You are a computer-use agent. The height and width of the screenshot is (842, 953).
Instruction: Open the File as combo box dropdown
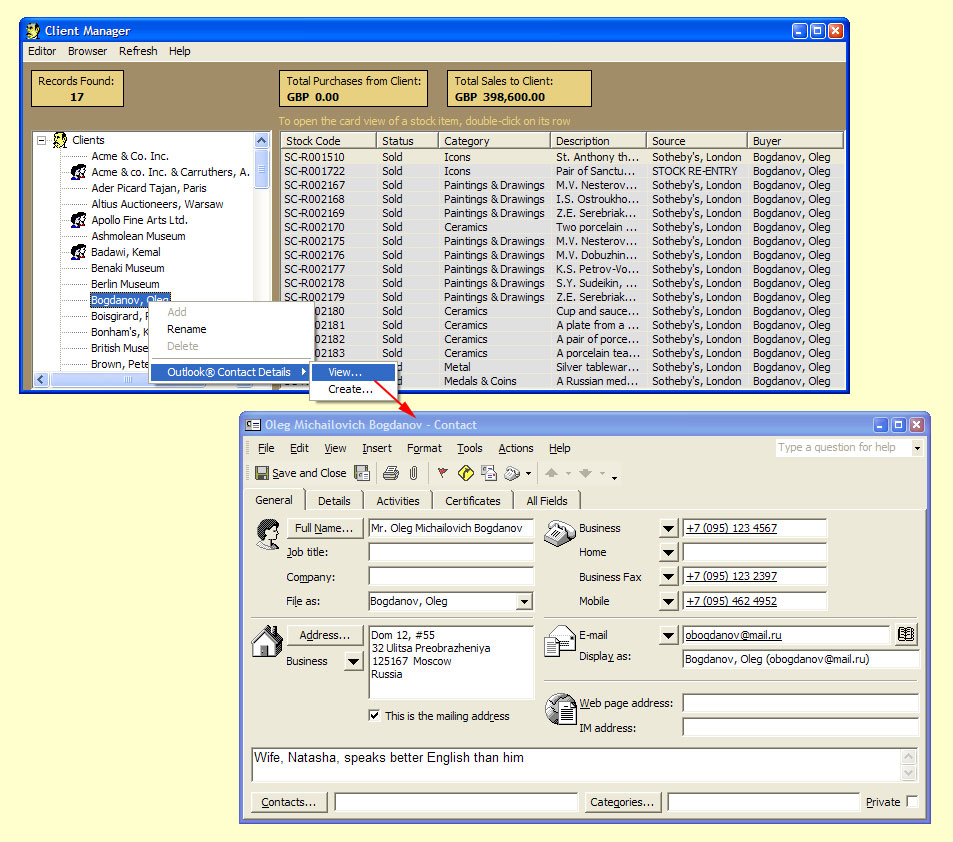pyautogui.click(x=524, y=601)
